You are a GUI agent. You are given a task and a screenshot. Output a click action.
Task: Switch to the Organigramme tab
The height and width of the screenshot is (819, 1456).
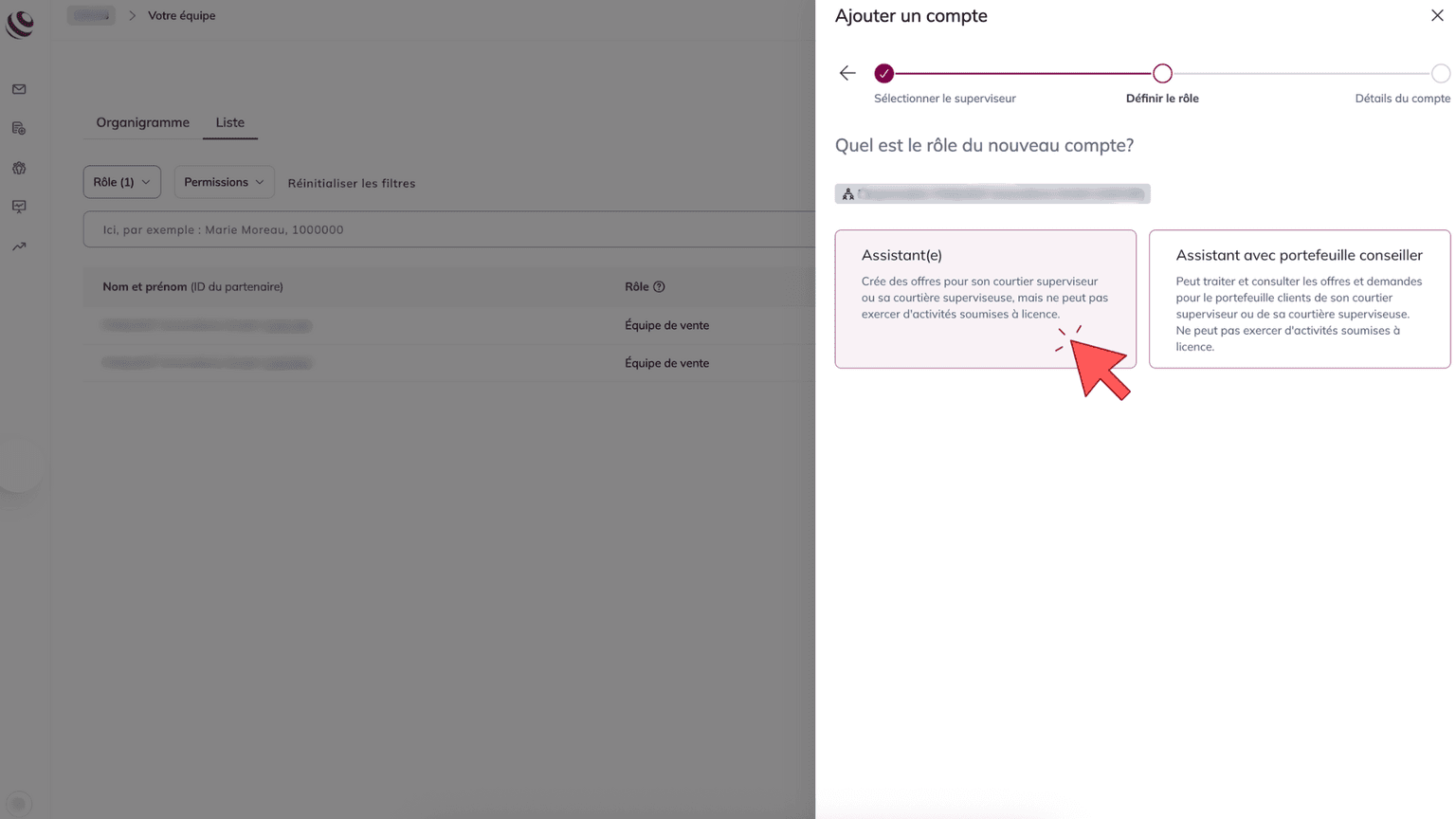click(142, 122)
